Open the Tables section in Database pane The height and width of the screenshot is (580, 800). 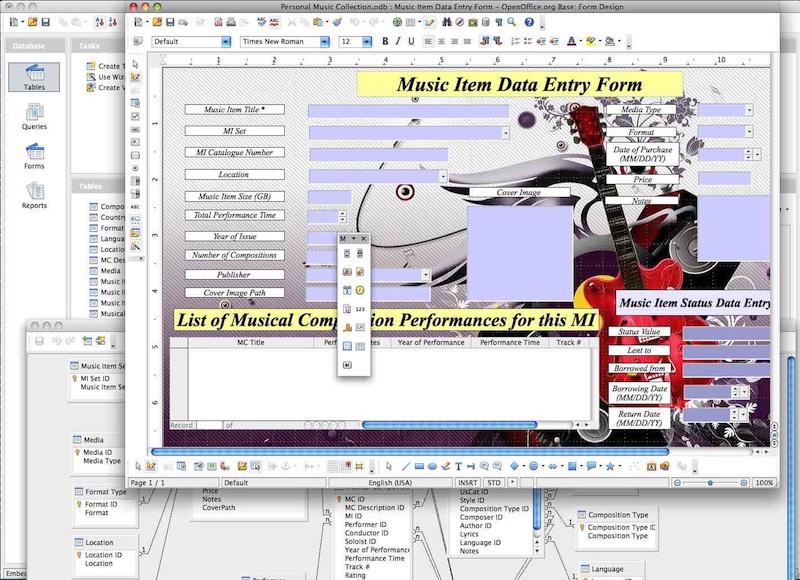[x=34, y=78]
